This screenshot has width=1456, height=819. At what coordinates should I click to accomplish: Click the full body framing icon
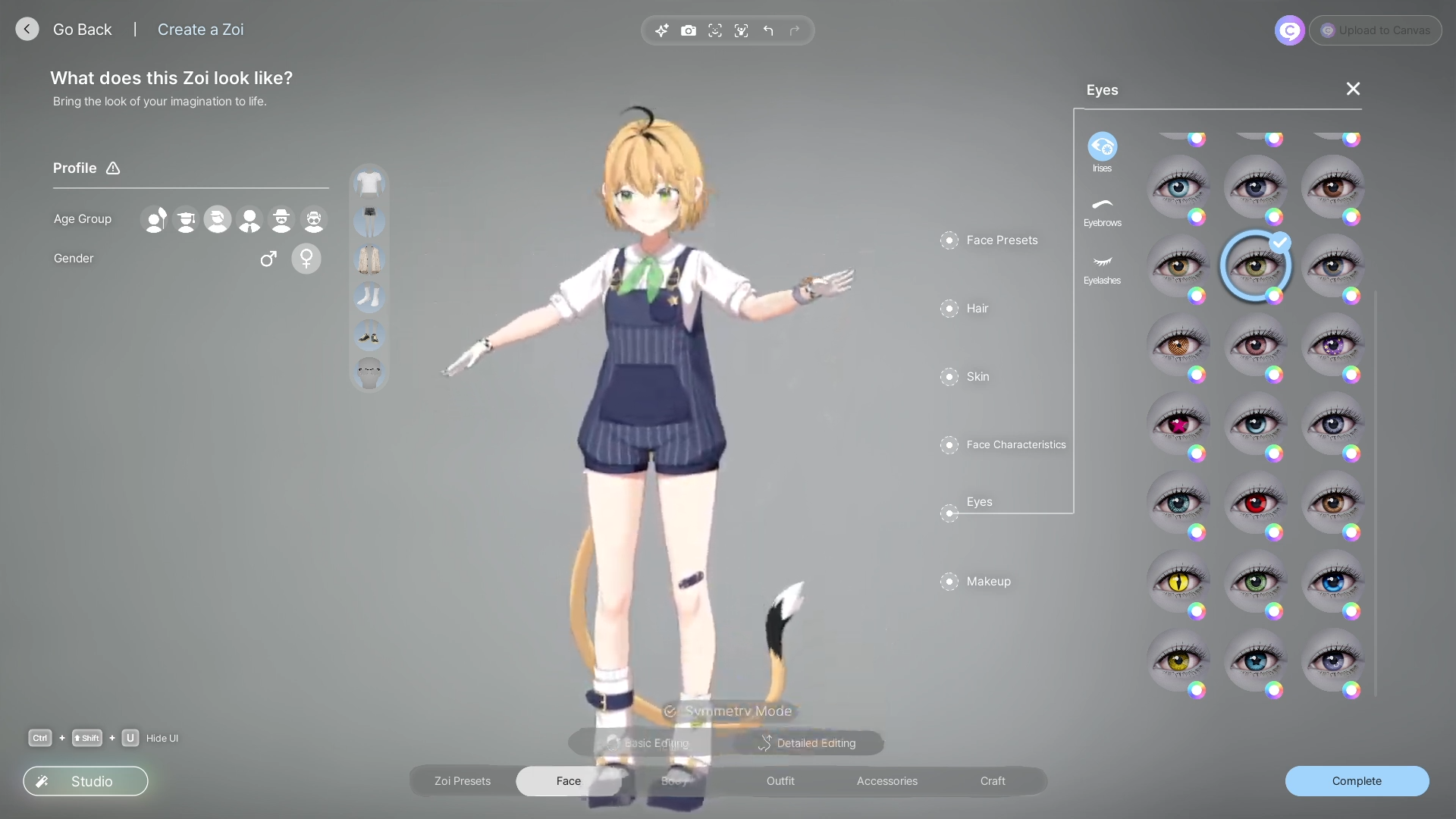tap(741, 30)
